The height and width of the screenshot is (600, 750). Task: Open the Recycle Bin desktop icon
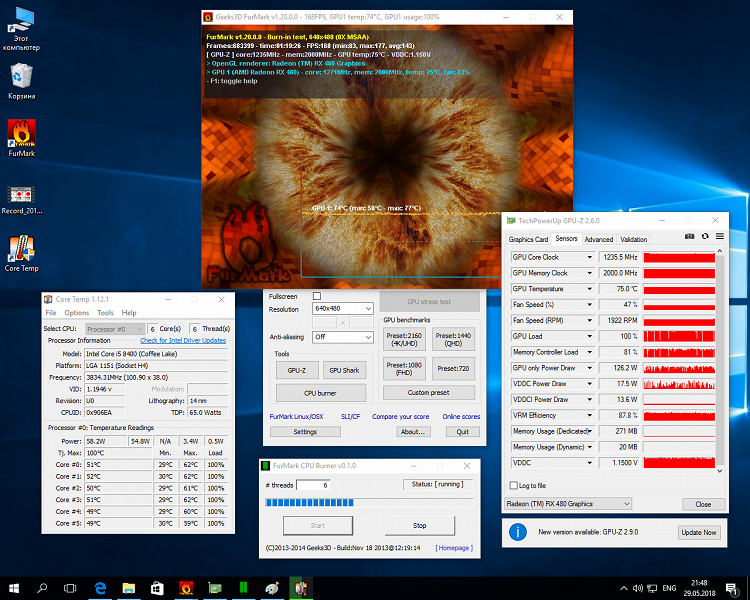coord(21,77)
